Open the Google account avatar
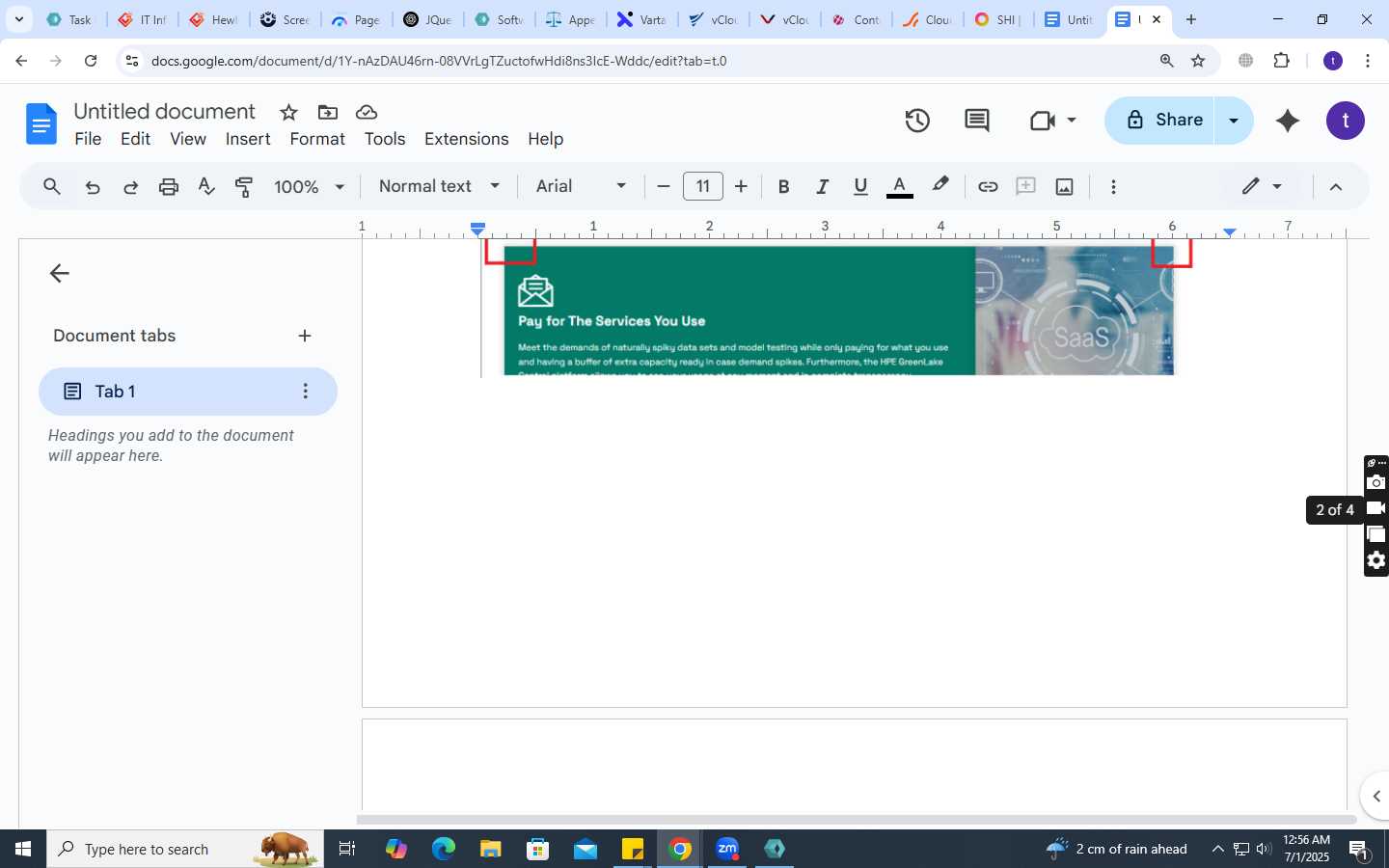 coord(1346,121)
